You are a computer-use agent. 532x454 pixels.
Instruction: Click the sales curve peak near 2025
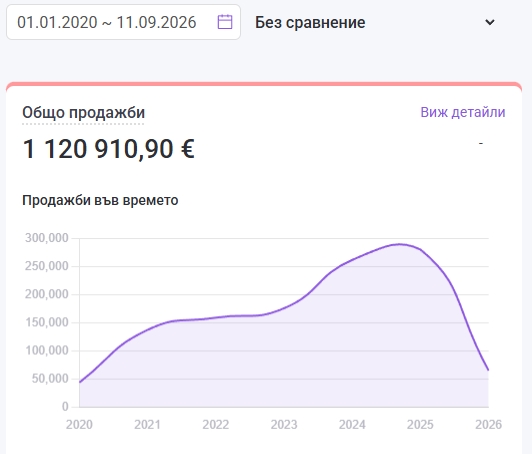(x=399, y=244)
